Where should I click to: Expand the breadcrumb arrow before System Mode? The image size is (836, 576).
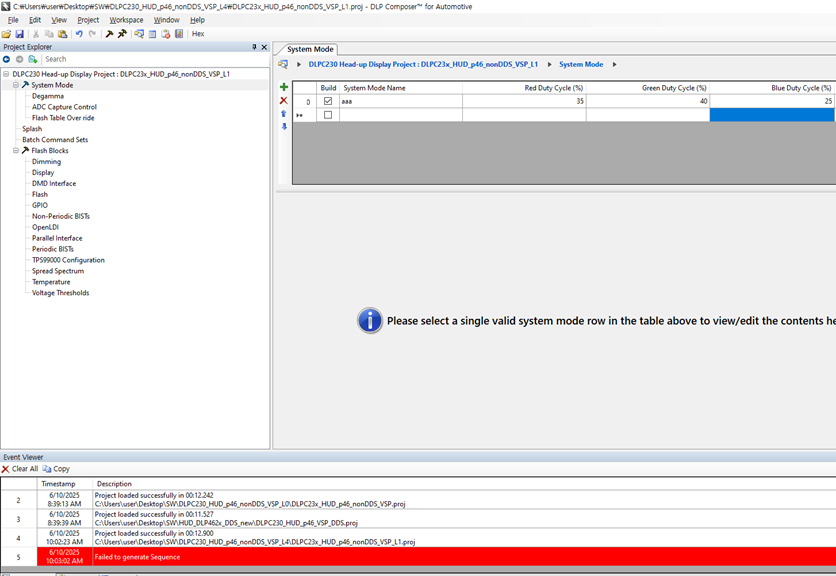point(549,64)
